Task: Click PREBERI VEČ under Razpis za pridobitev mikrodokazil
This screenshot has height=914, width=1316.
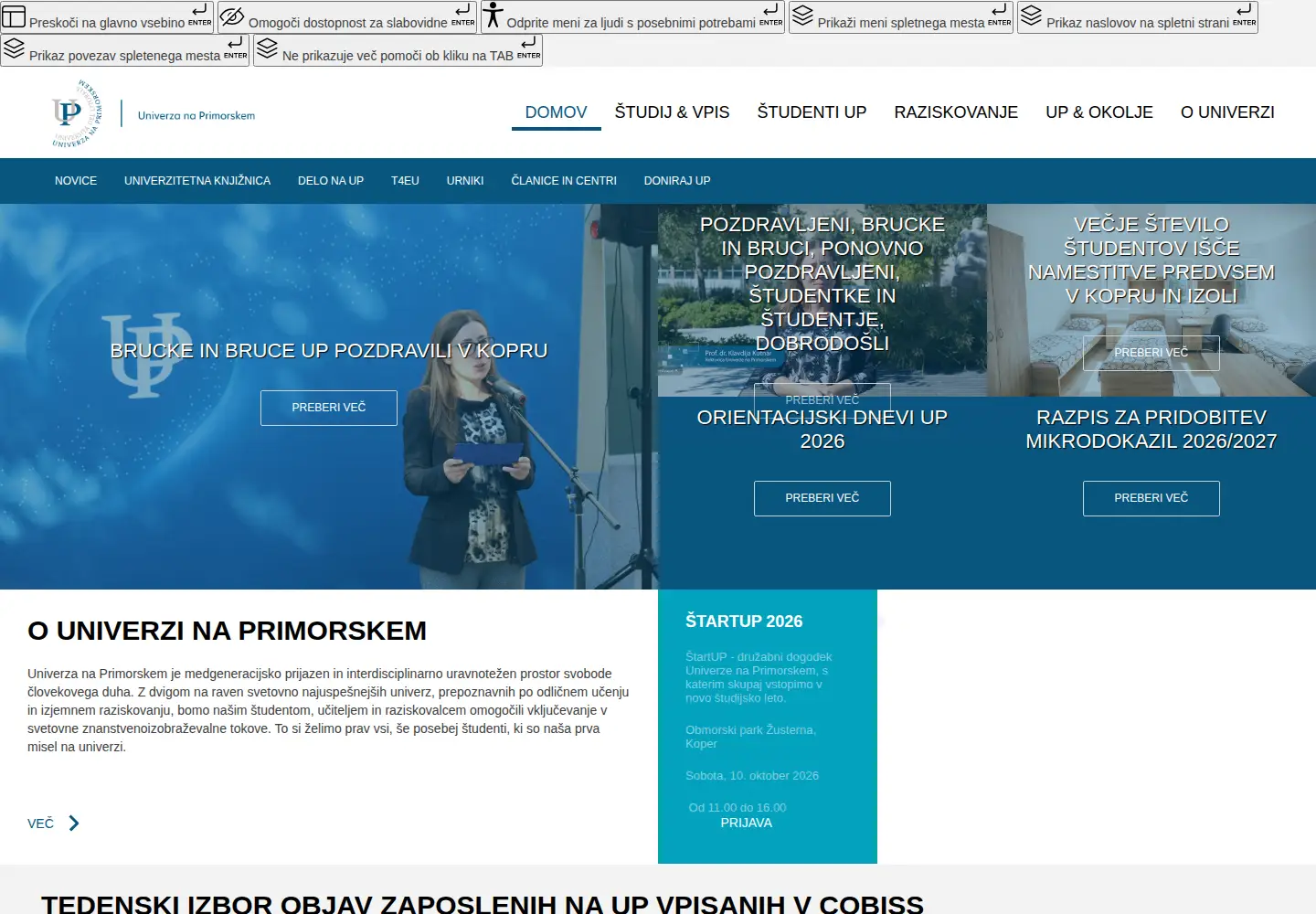Action: click(x=1151, y=498)
